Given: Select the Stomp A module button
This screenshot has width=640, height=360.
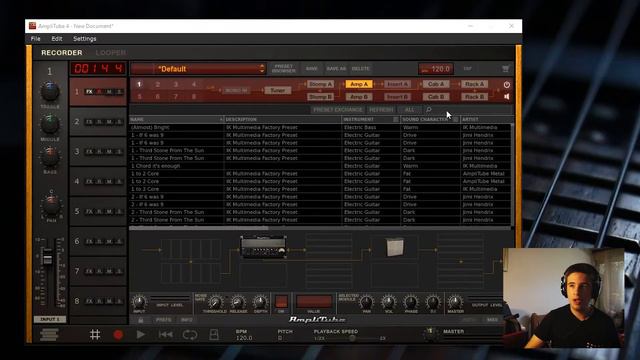Looking at the screenshot, I should click(320, 84).
